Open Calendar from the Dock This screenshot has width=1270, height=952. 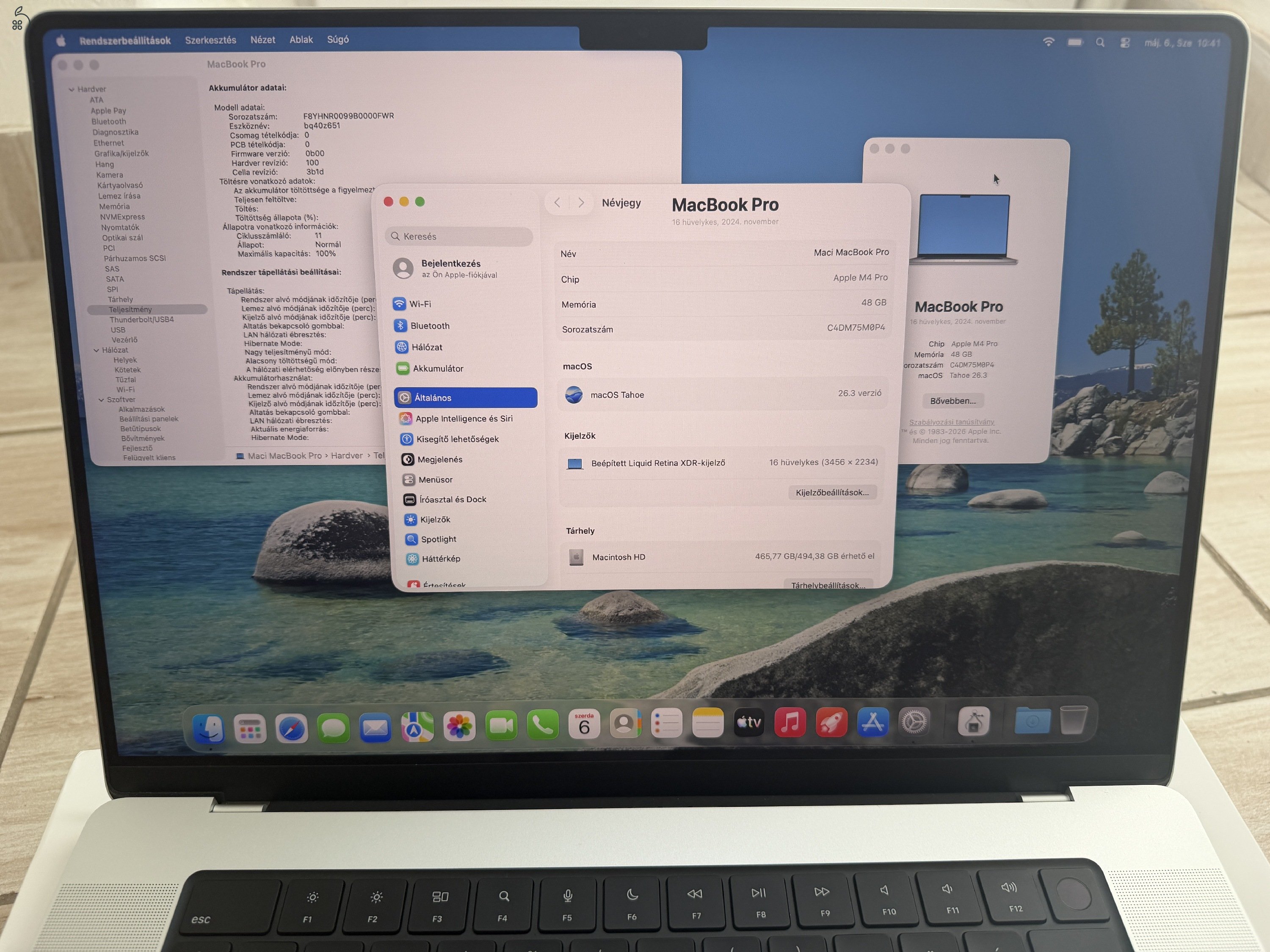pyautogui.click(x=584, y=724)
